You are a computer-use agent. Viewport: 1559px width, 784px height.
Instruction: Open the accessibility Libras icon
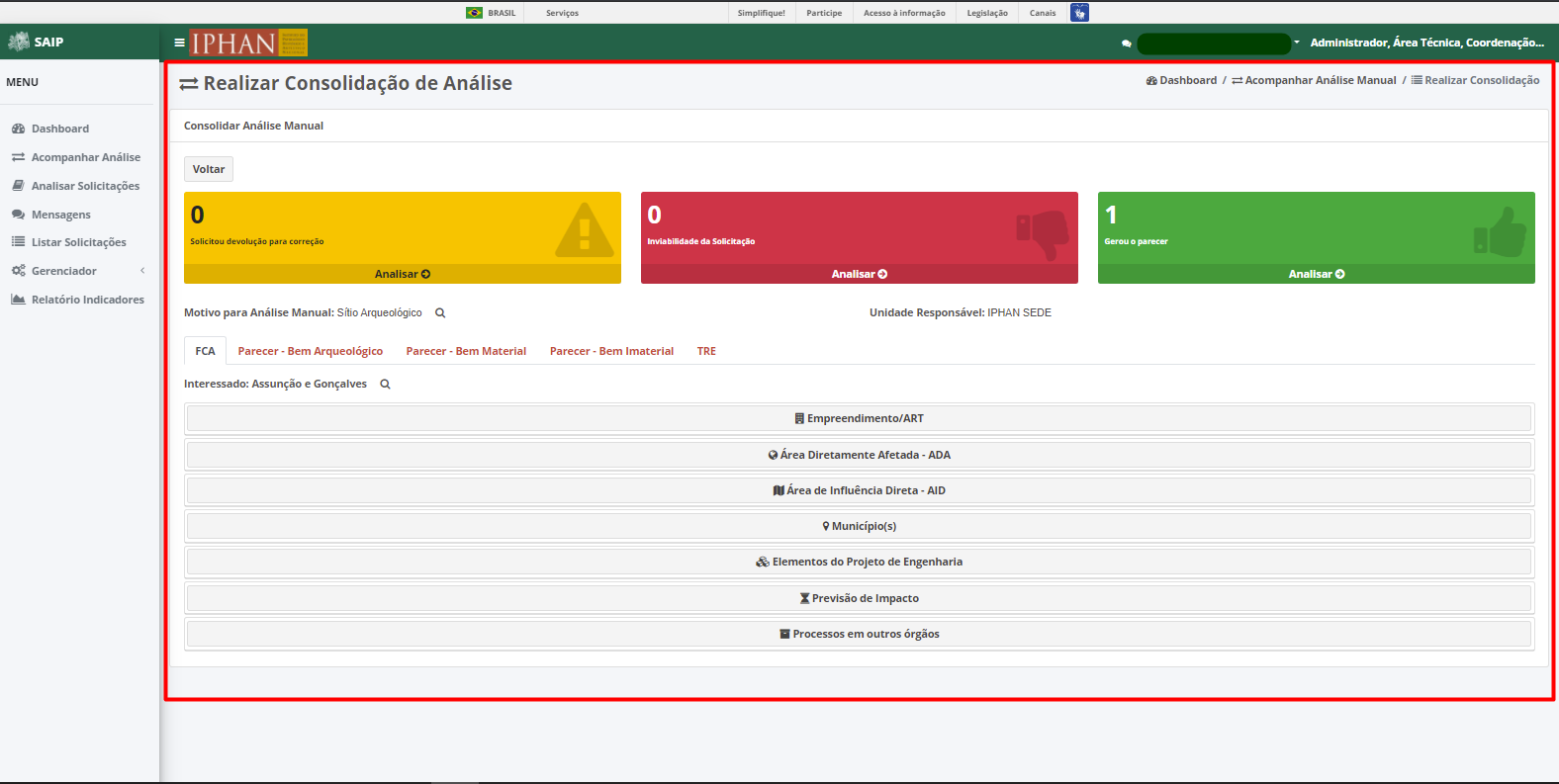(1079, 13)
